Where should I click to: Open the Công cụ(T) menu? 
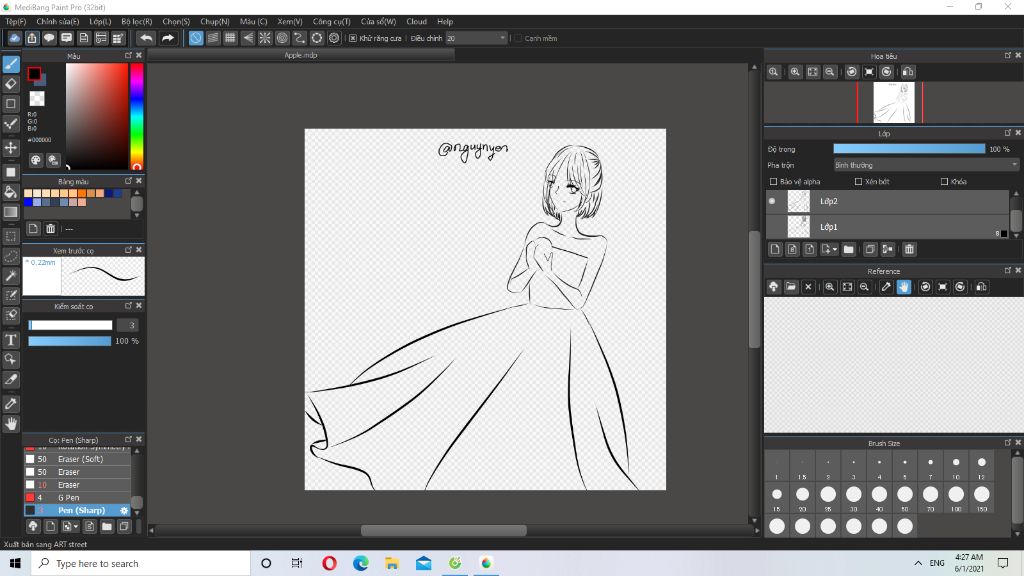[331, 22]
